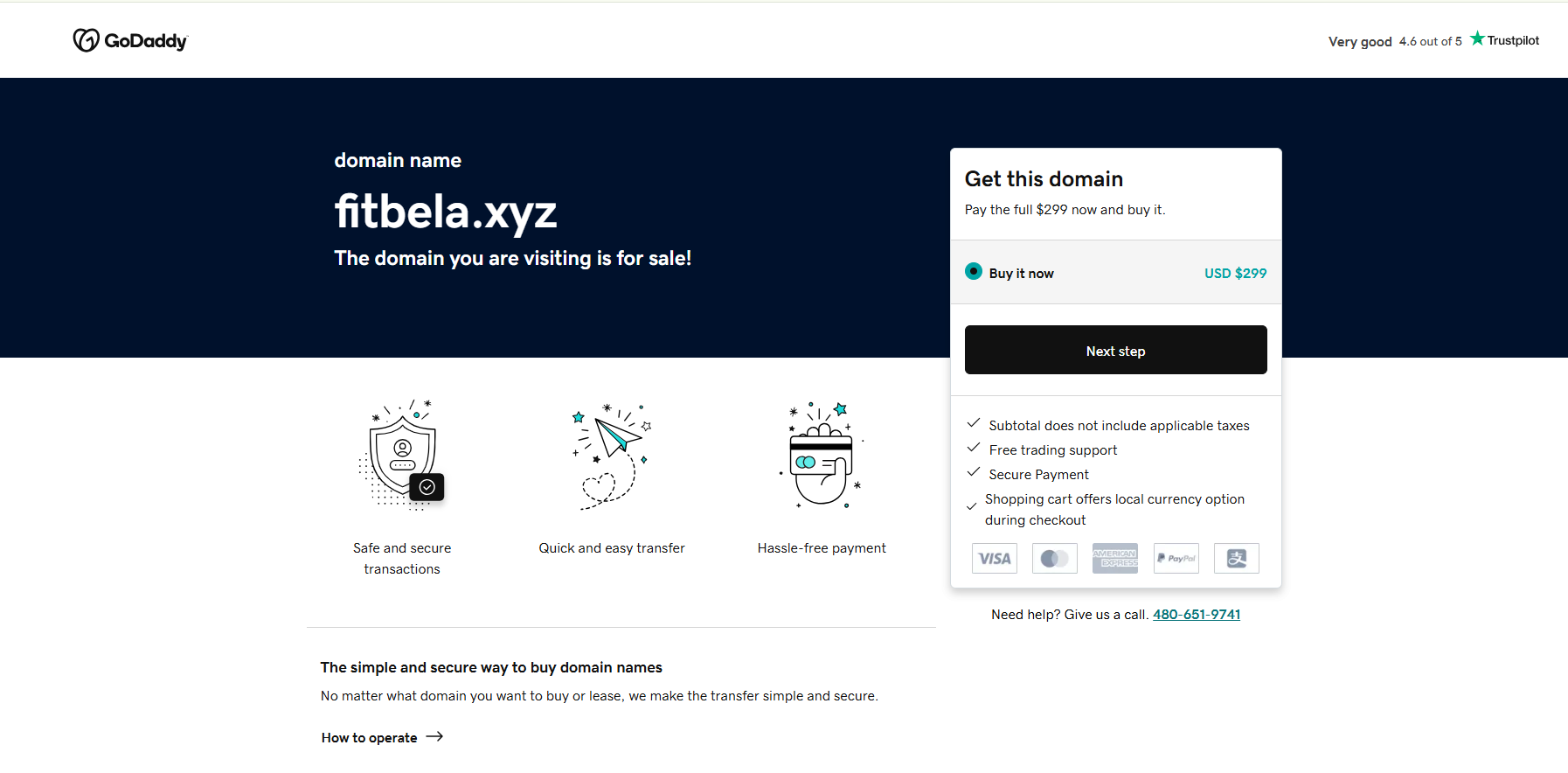
Task: Click the Get this domain heading
Action: click(x=1044, y=179)
